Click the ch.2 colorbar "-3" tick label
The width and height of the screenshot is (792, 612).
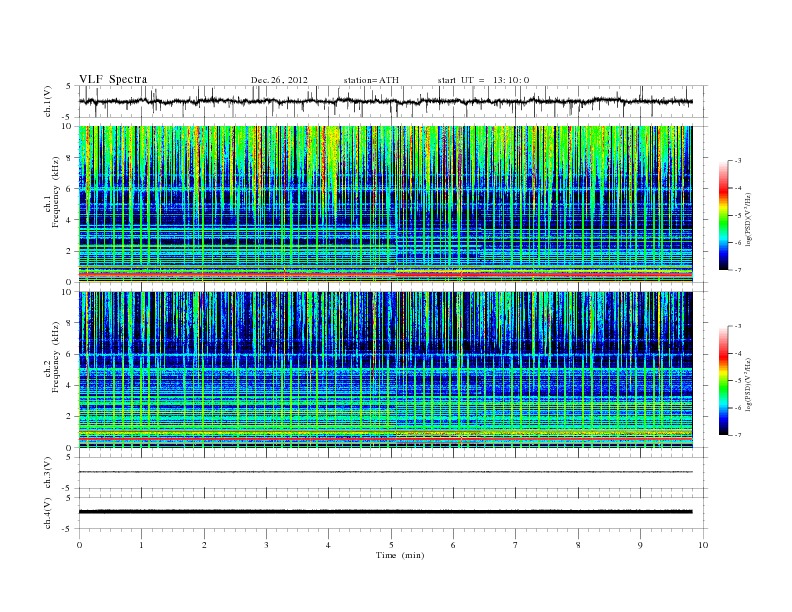[738, 326]
